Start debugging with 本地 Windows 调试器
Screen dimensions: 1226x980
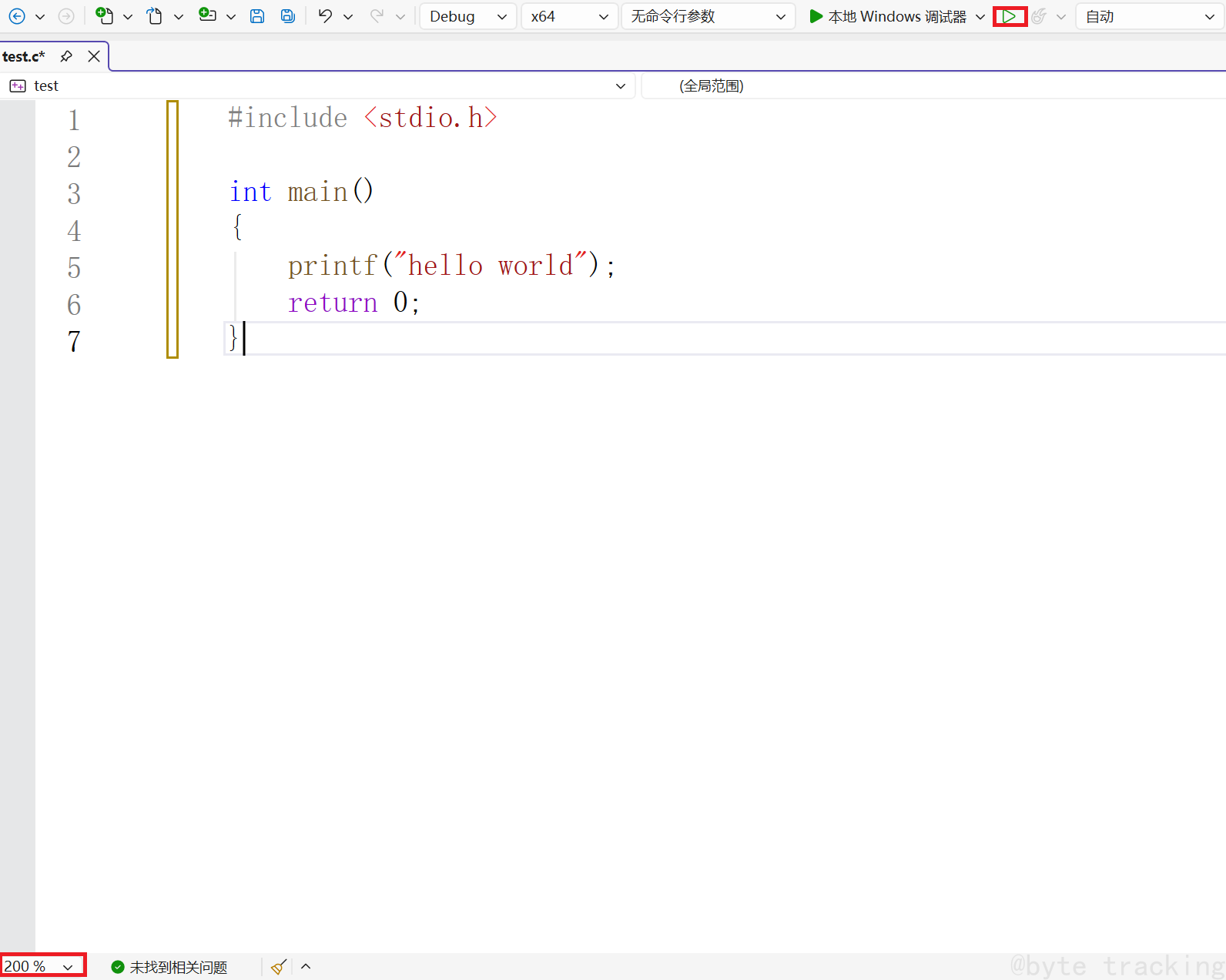887,17
